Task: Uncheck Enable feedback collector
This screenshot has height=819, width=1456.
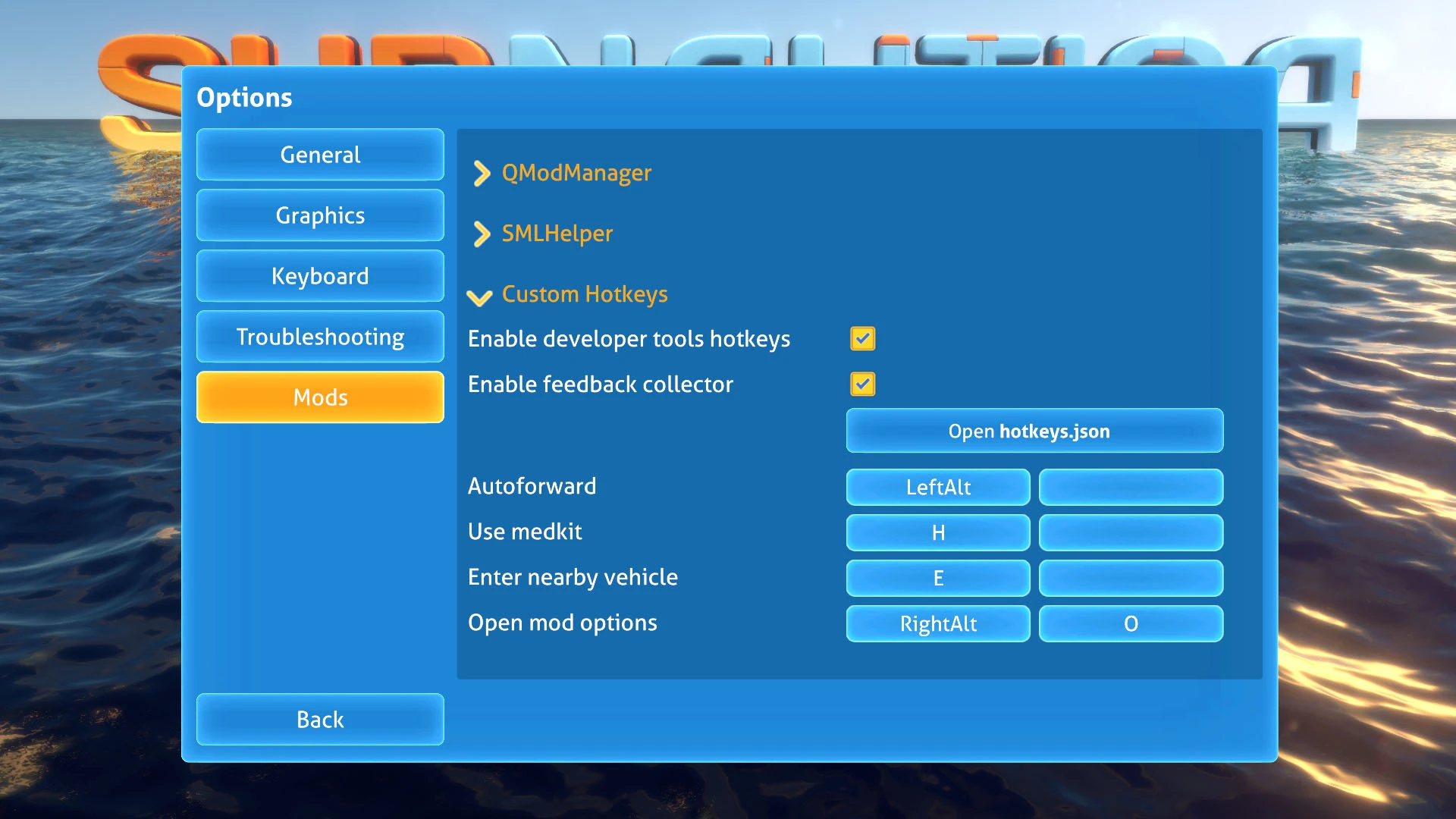Action: point(862,384)
